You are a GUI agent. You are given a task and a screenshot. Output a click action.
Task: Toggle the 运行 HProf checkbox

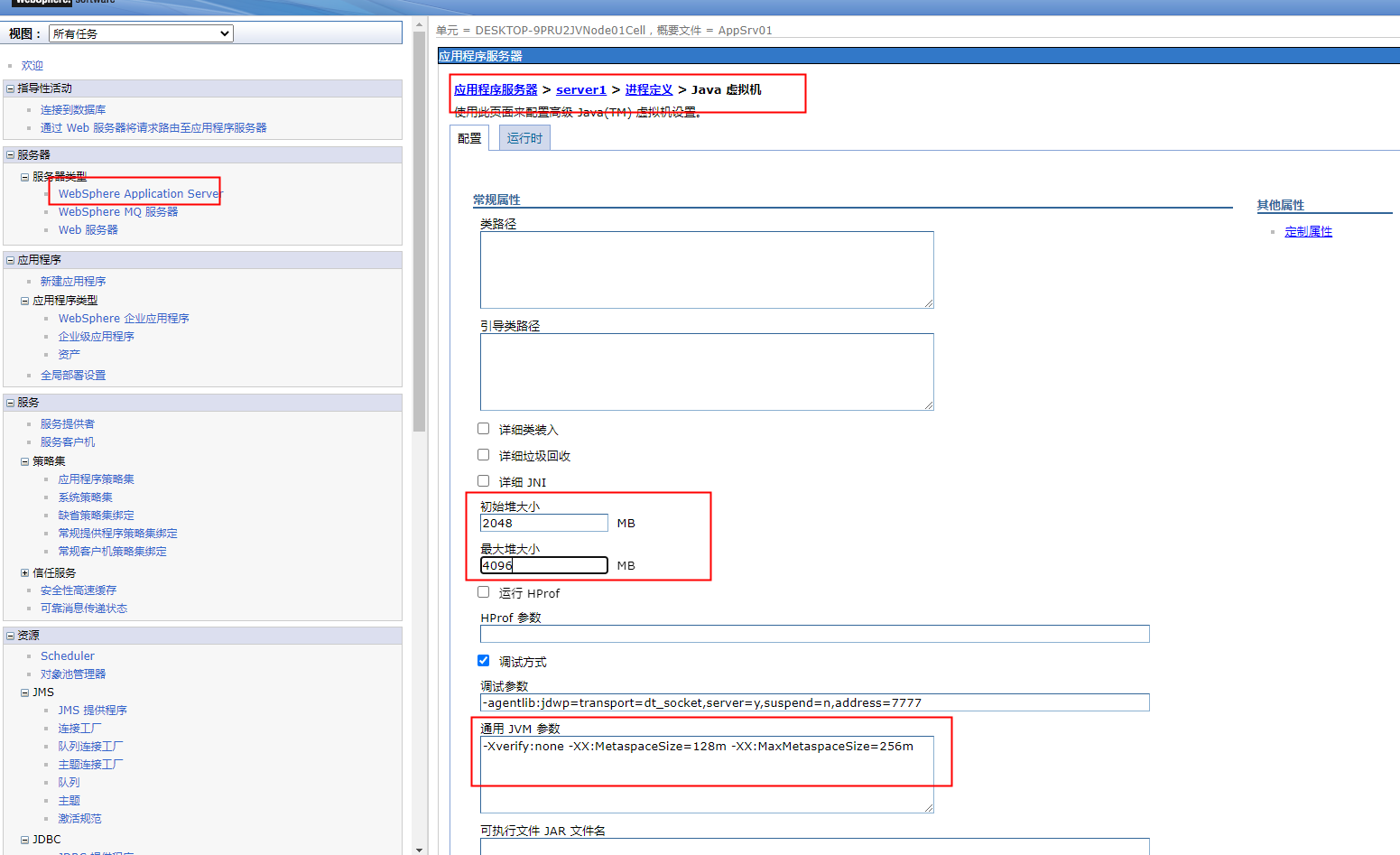coord(484,592)
